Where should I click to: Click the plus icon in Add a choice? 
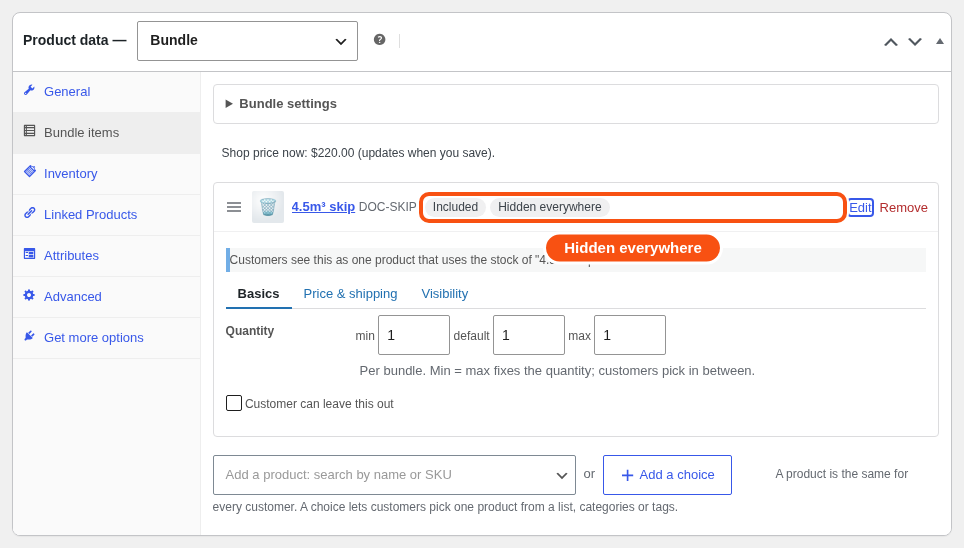coord(627,475)
